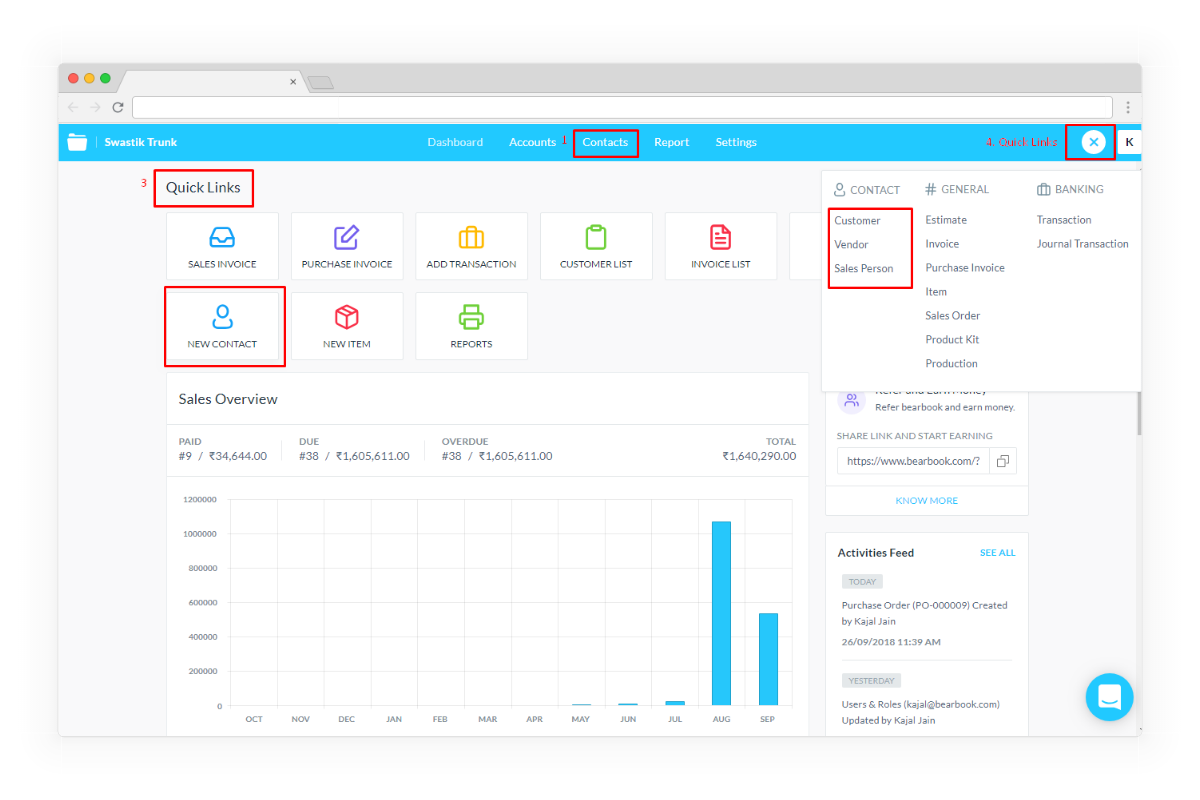Open the Invoice List quick link tile
Image resolution: width=1200 pixels, height=800 pixels.
click(720, 246)
